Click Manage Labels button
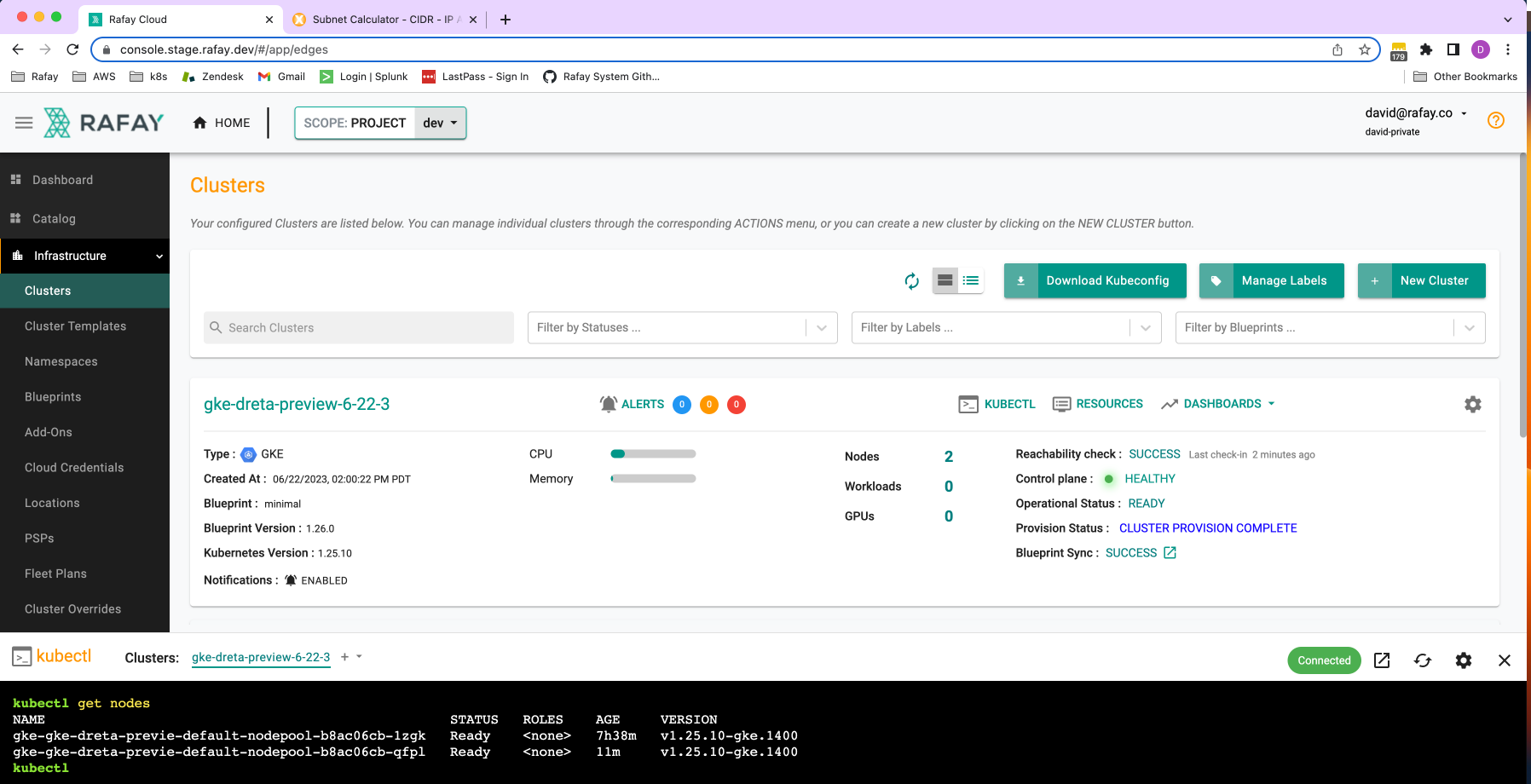 (1272, 280)
